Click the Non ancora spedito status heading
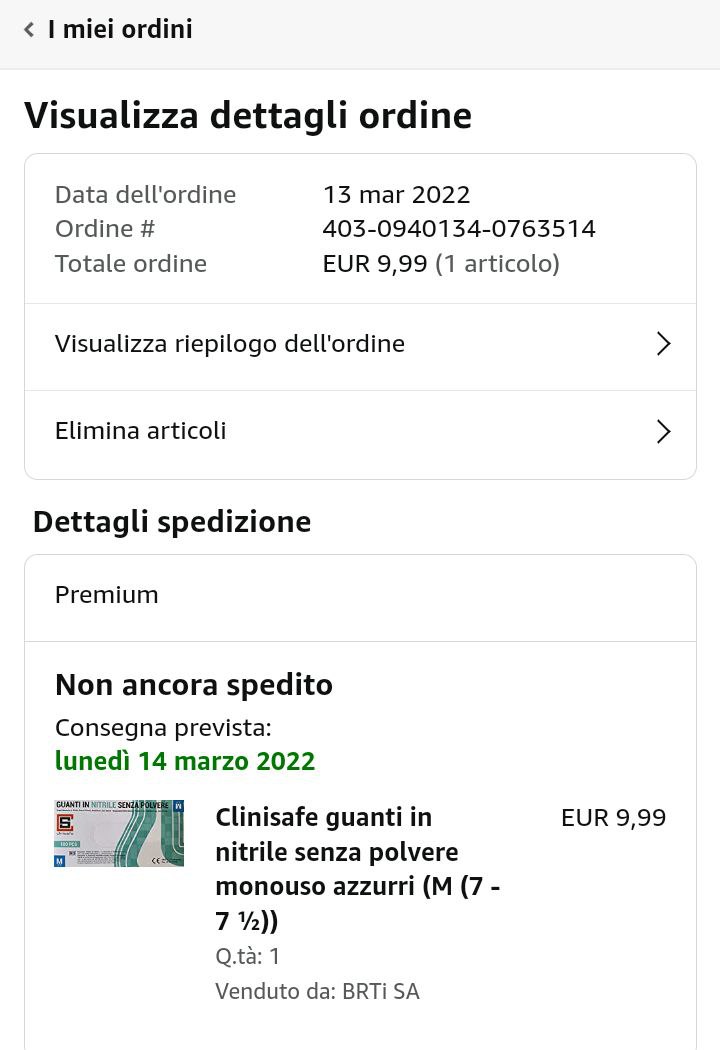The width and height of the screenshot is (720, 1050). [x=194, y=685]
